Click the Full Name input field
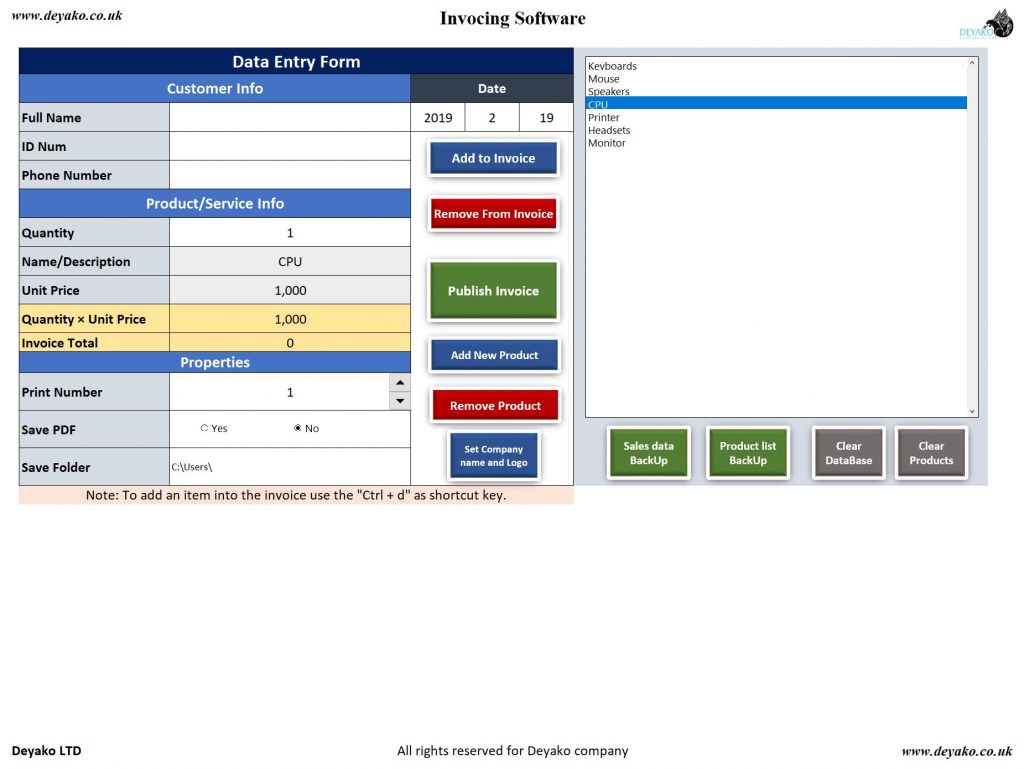Viewport: 1024px width, 769px height. point(290,116)
